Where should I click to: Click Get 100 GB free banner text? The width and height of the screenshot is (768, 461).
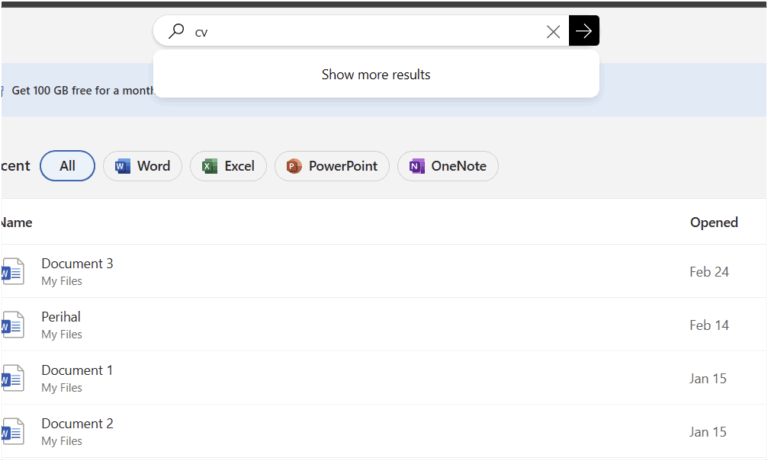click(82, 91)
